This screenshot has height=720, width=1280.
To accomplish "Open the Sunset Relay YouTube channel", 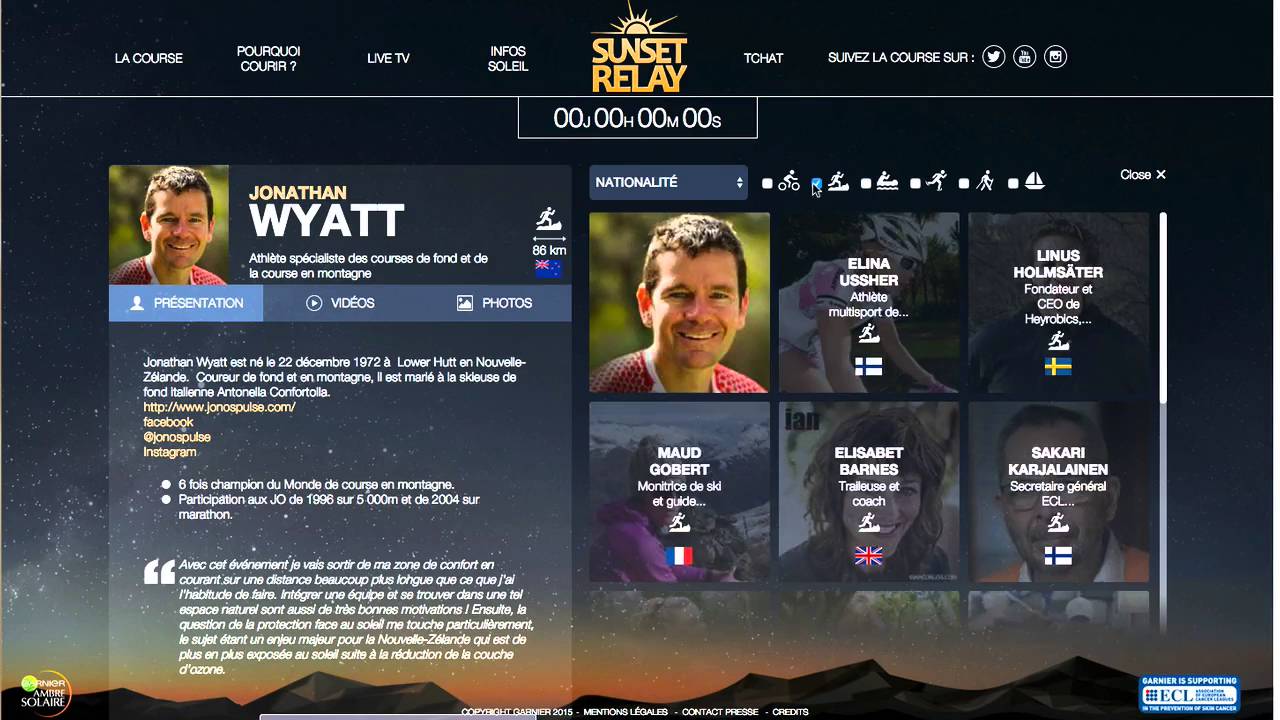I will point(1024,57).
